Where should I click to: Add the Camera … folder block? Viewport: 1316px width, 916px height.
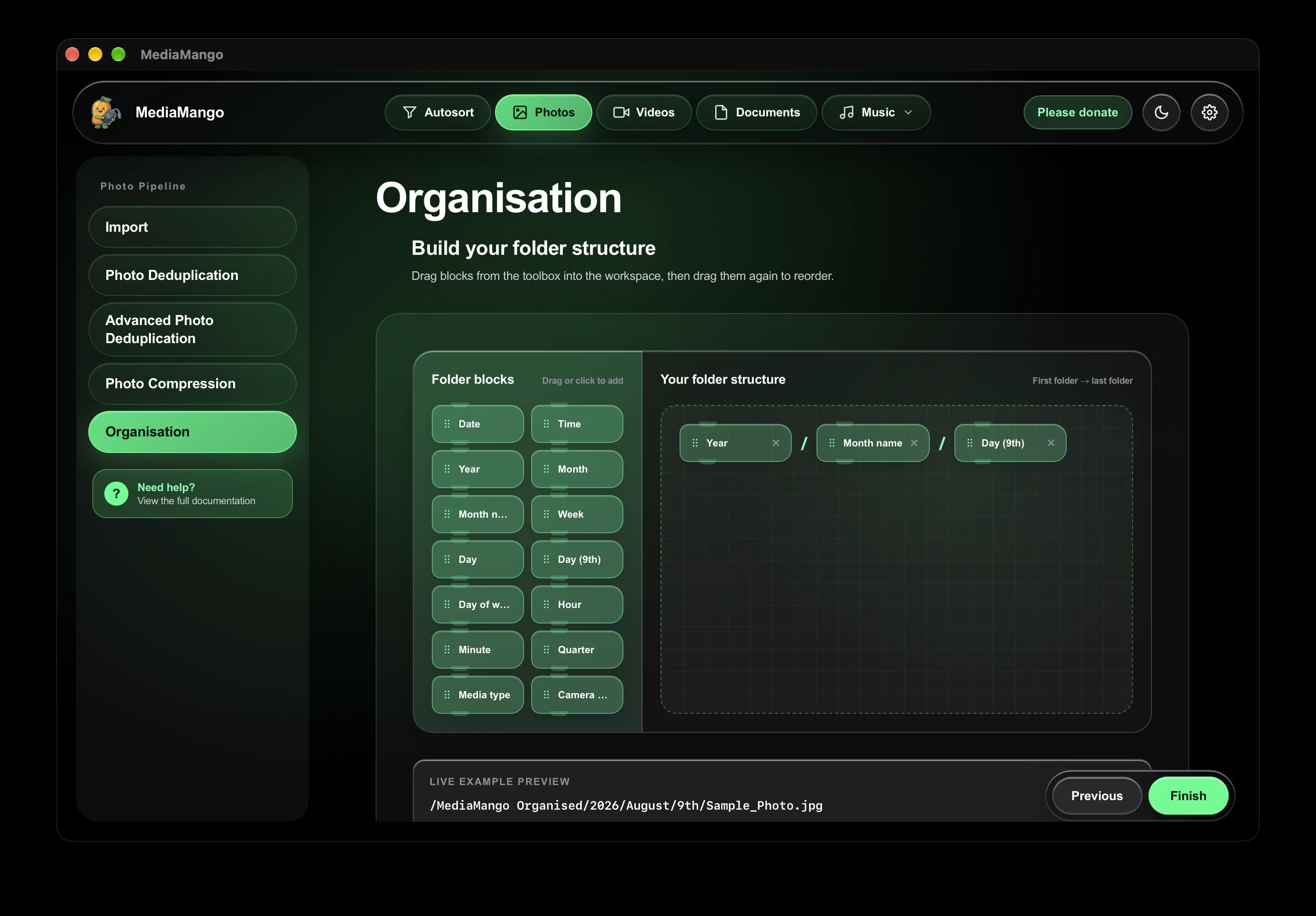click(577, 695)
